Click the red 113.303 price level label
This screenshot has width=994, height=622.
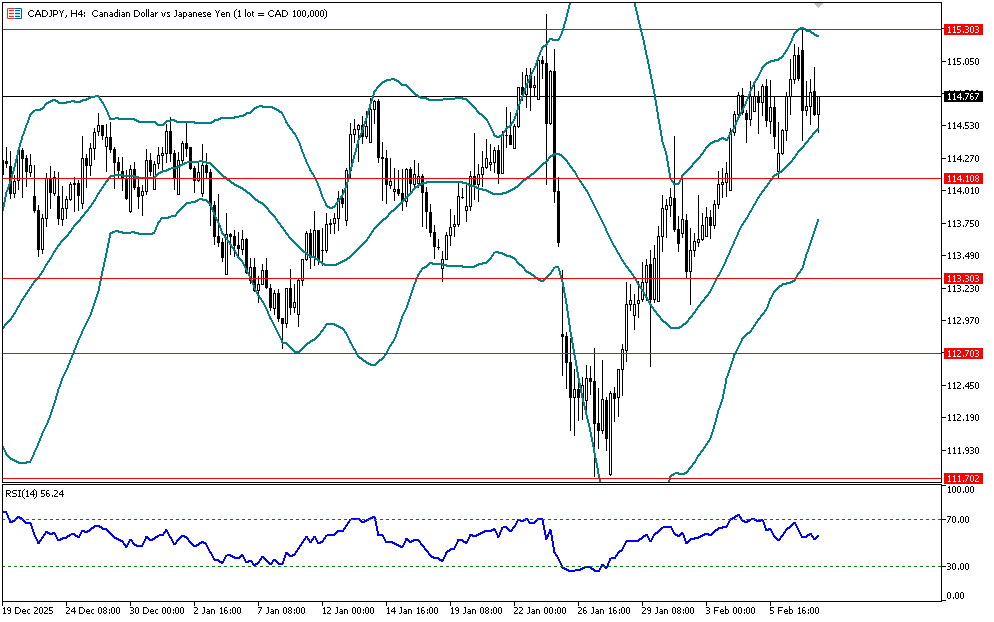coord(961,278)
